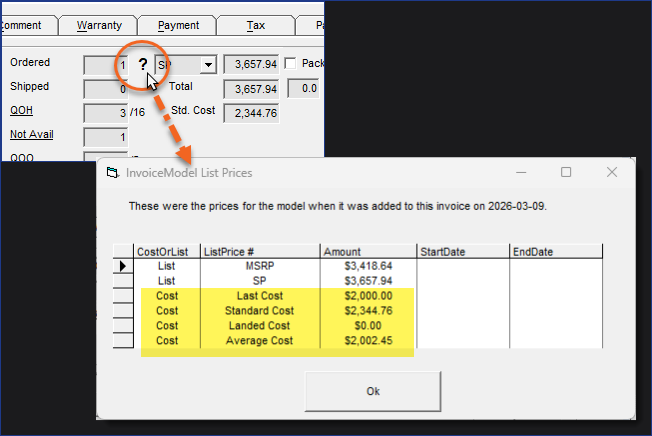The width and height of the screenshot is (652, 436).
Task: Open the Not Avail link
Action: [x=31, y=134]
